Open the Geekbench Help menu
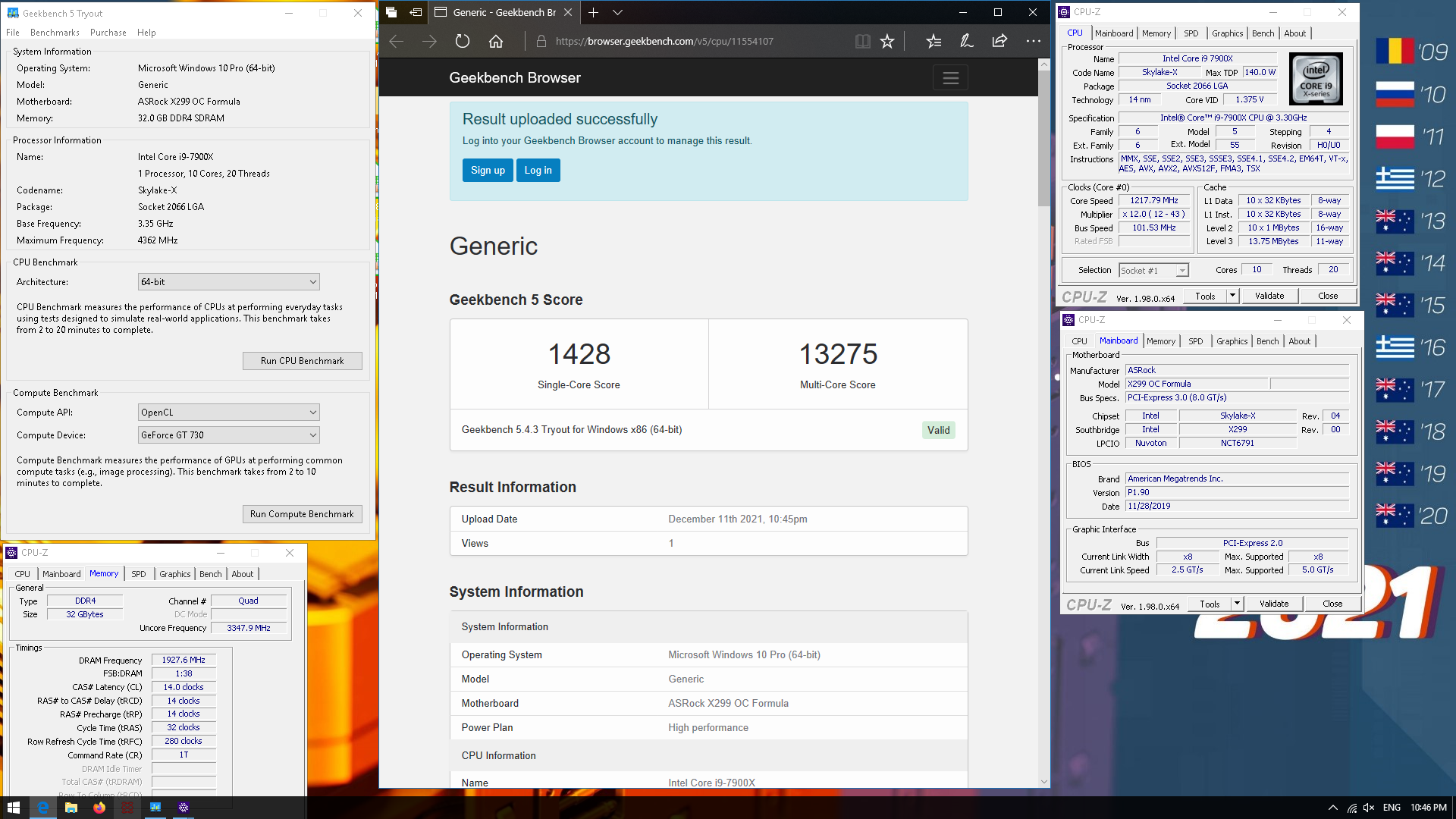 click(x=146, y=33)
